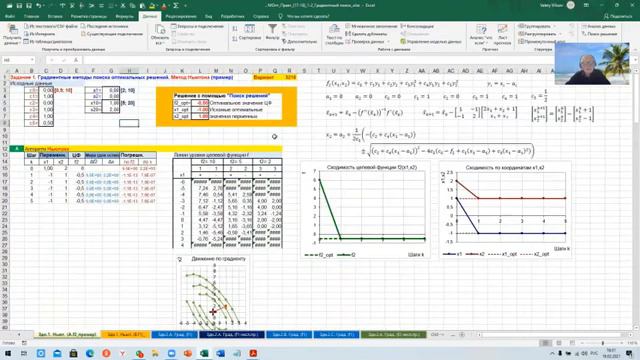Click into the formula bar
Viewport: 640px width, 360px height.
tap(355, 60)
